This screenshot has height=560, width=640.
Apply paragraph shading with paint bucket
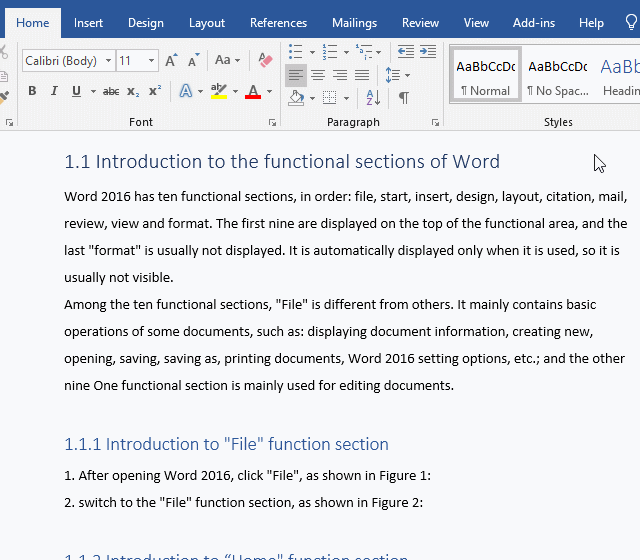[x=296, y=98]
